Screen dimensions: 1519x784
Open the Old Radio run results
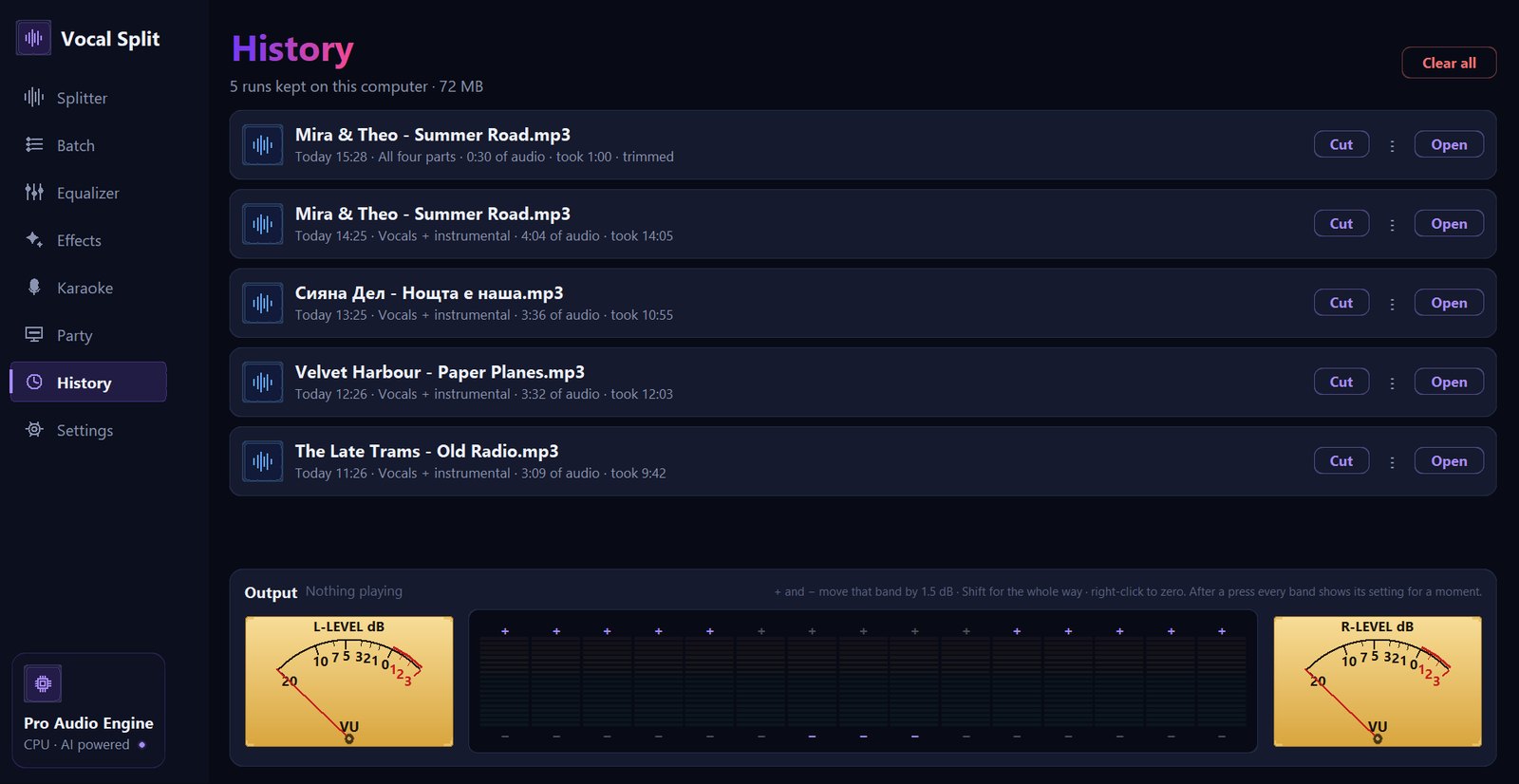(x=1449, y=460)
